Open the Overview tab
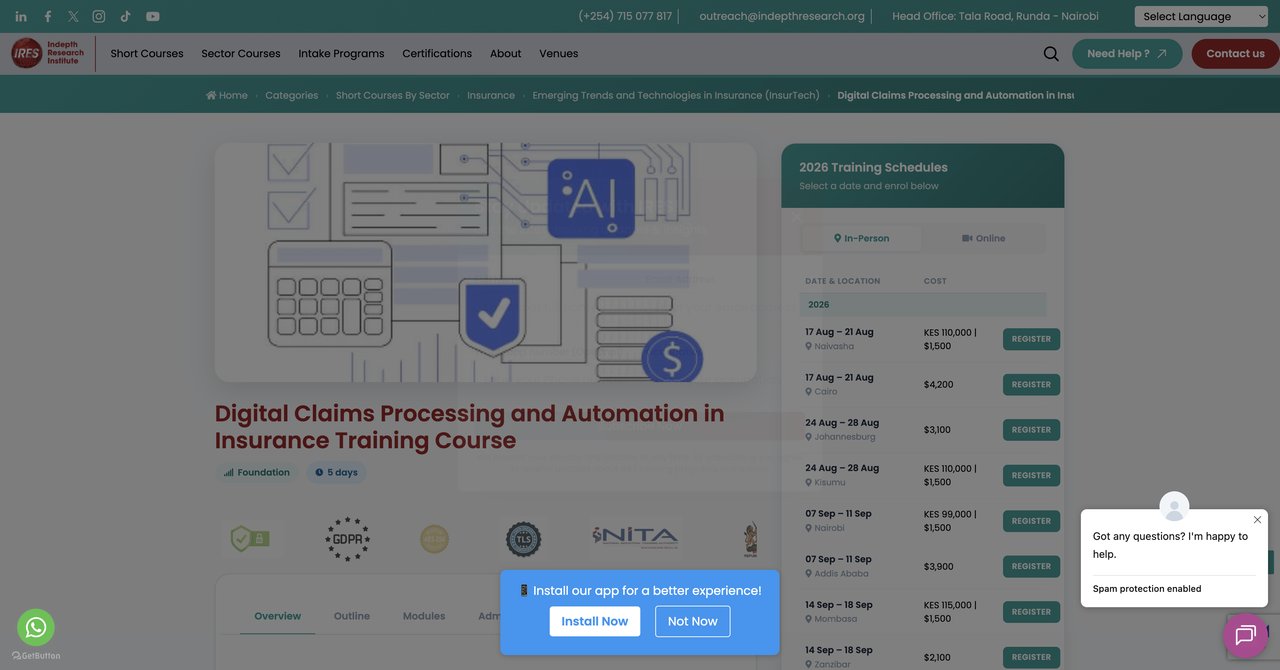 (278, 616)
